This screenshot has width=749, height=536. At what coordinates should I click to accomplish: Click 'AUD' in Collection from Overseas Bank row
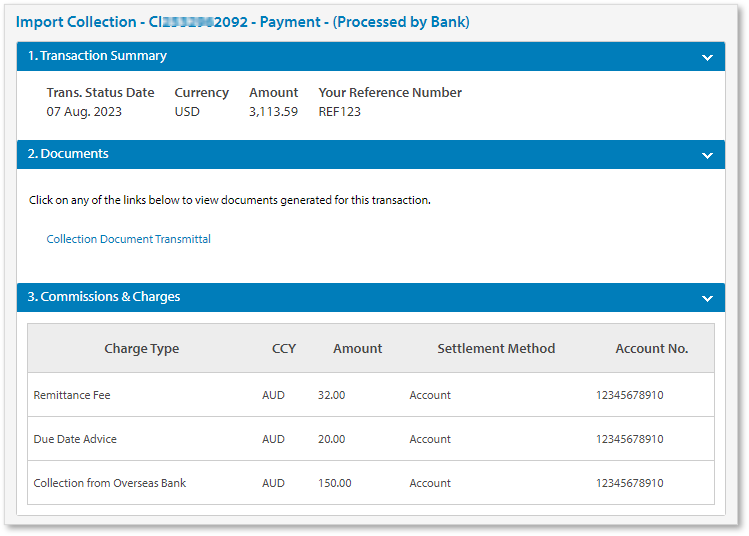tap(273, 483)
